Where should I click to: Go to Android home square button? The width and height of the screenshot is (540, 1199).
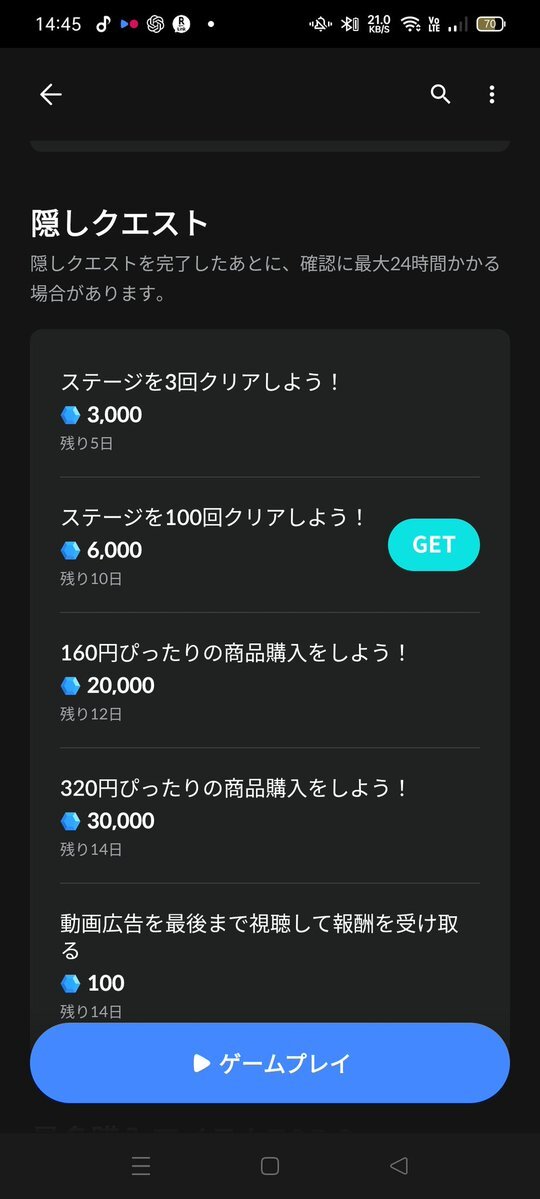click(x=269, y=1165)
